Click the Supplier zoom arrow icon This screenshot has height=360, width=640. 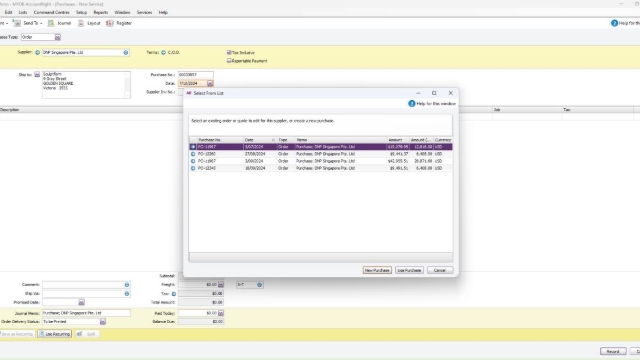coord(38,52)
